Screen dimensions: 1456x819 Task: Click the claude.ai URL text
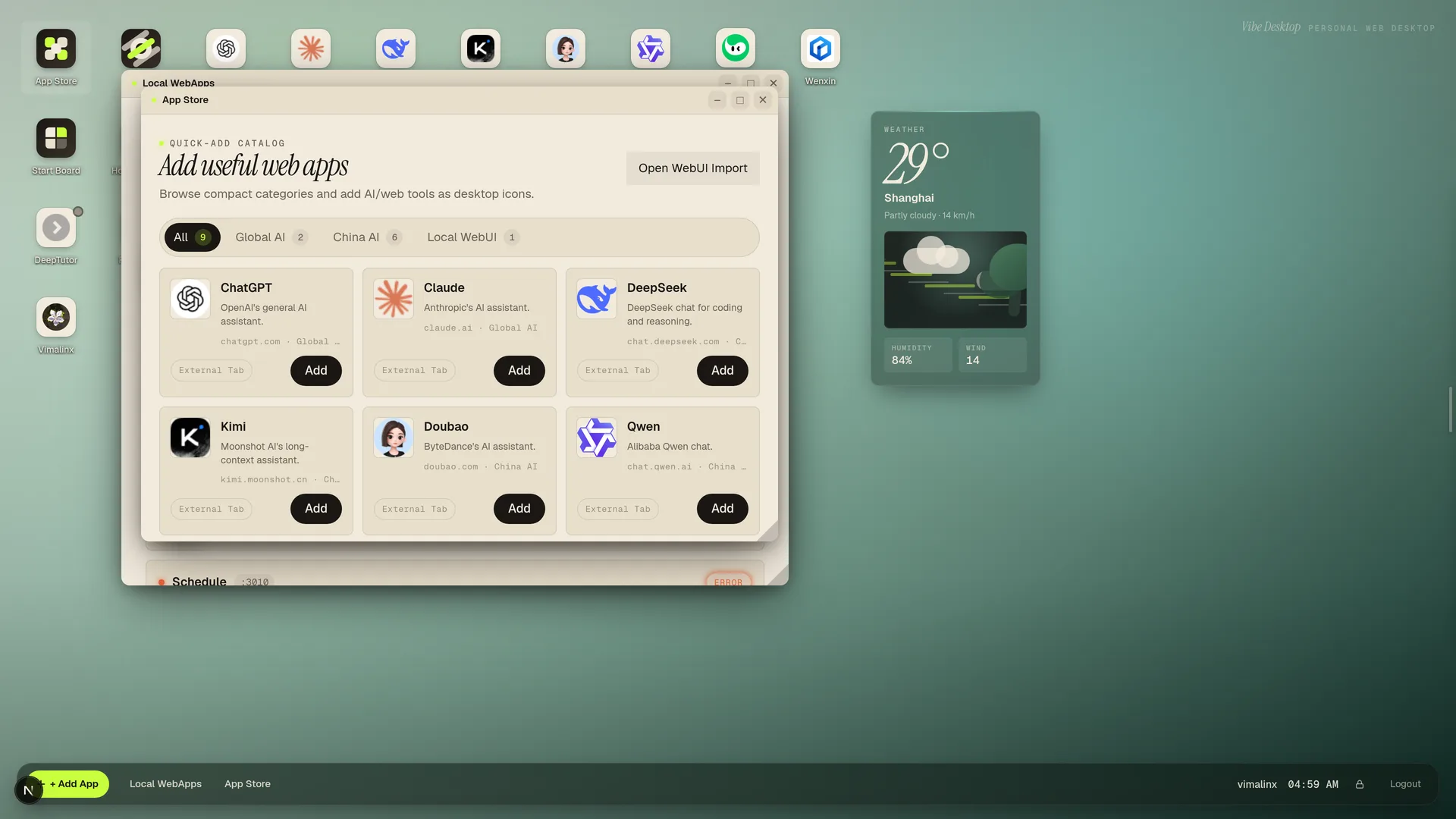pyautogui.click(x=448, y=328)
